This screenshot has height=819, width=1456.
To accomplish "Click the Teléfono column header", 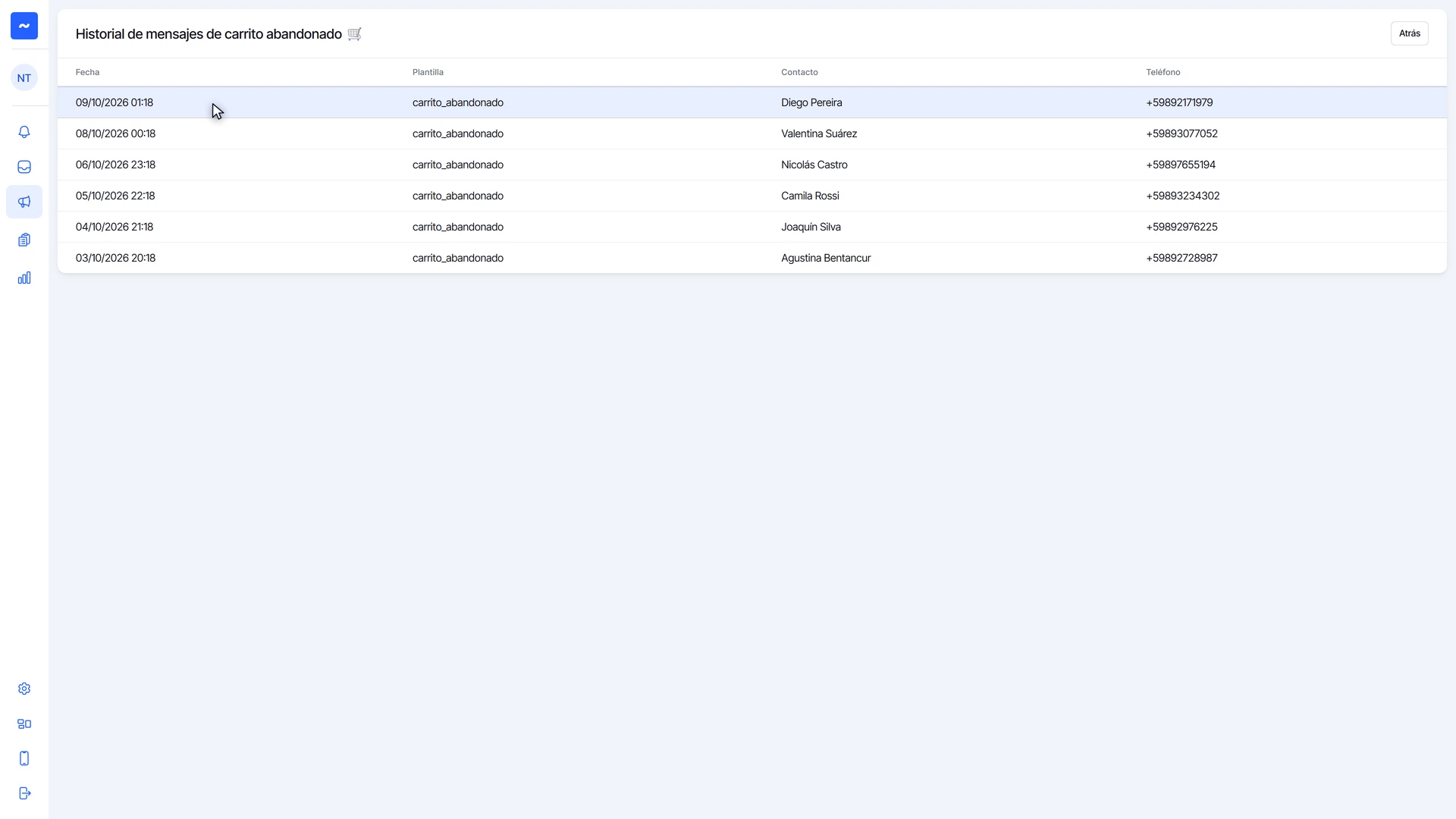I will click(1163, 72).
